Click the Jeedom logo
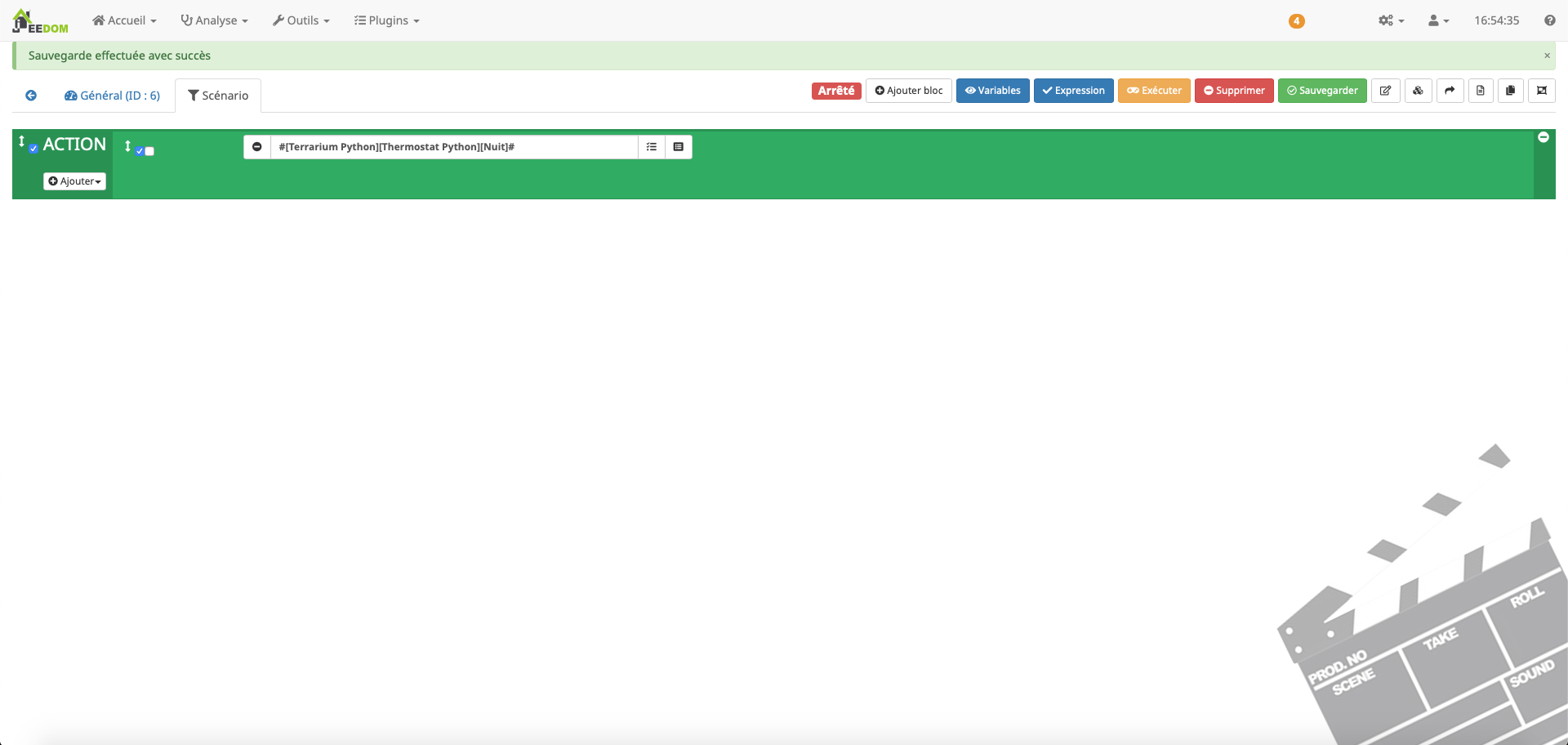1568x745 pixels. click(x=40, y=21)
